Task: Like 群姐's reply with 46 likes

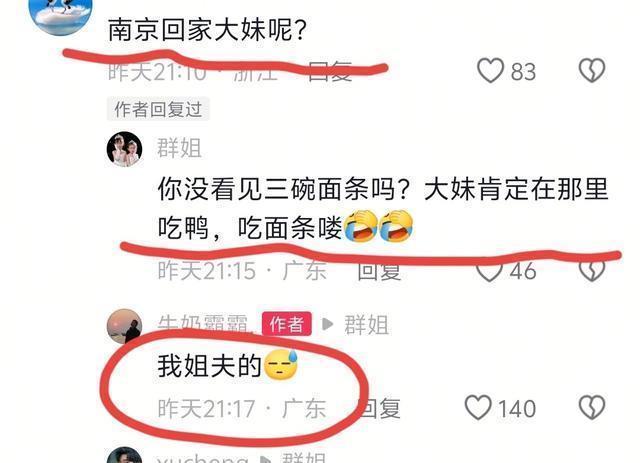Action: [489, 272]
